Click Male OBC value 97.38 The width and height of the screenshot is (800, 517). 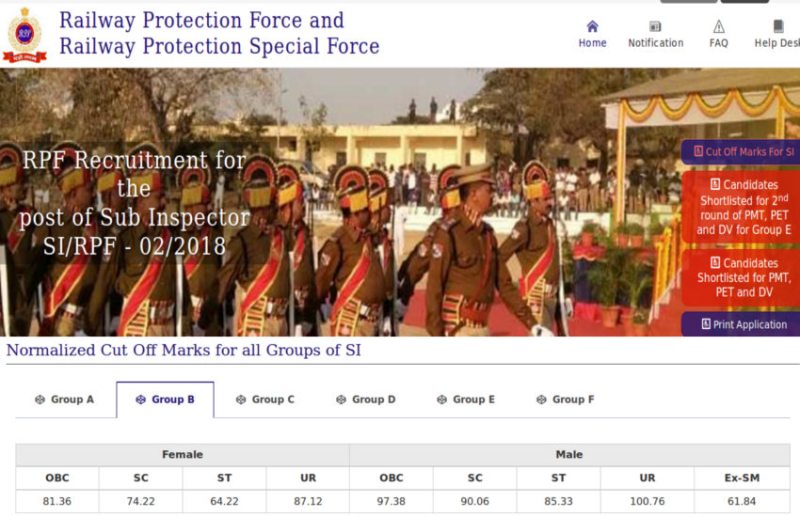click(391, 501)
